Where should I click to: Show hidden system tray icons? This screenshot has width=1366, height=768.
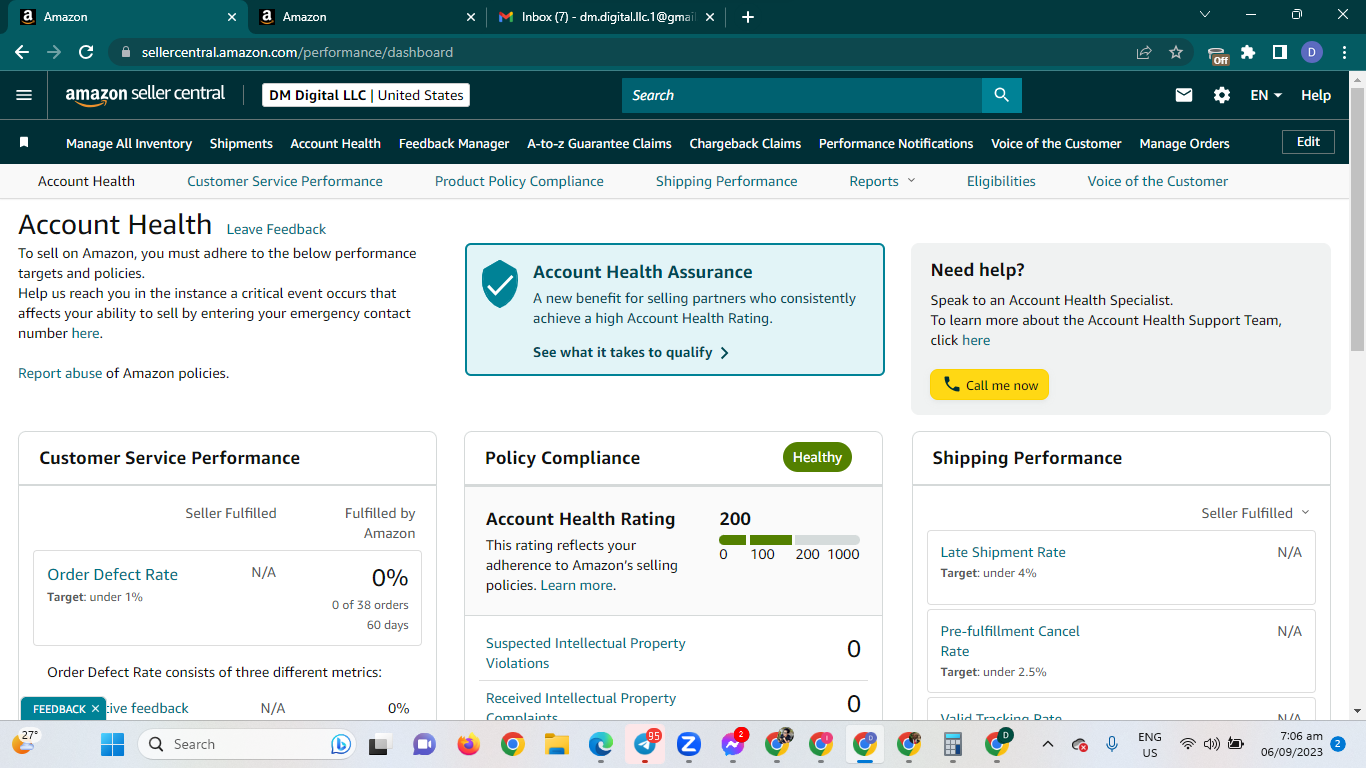click(x=1047, y=744)
